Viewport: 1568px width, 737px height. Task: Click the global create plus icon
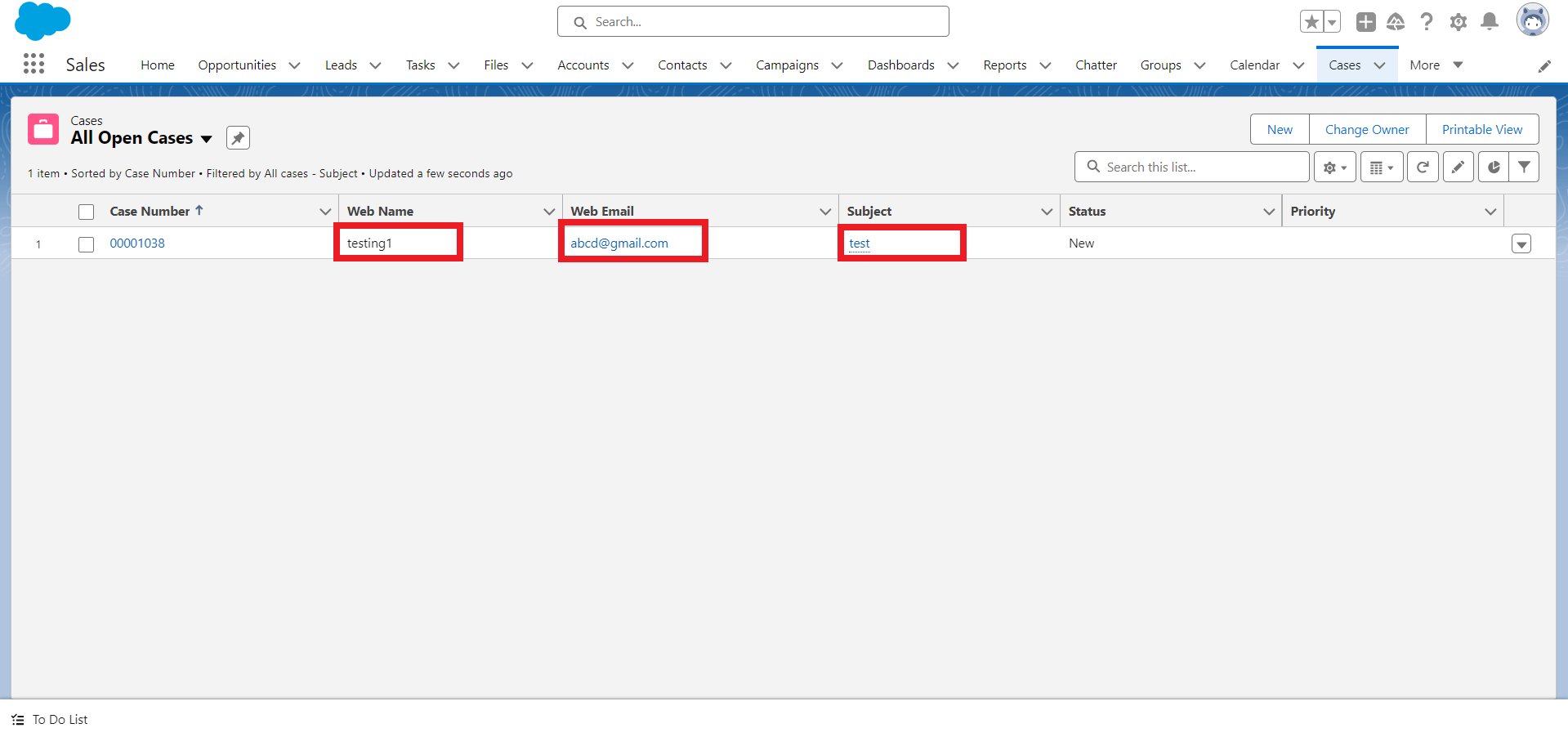coord(1365,22)
